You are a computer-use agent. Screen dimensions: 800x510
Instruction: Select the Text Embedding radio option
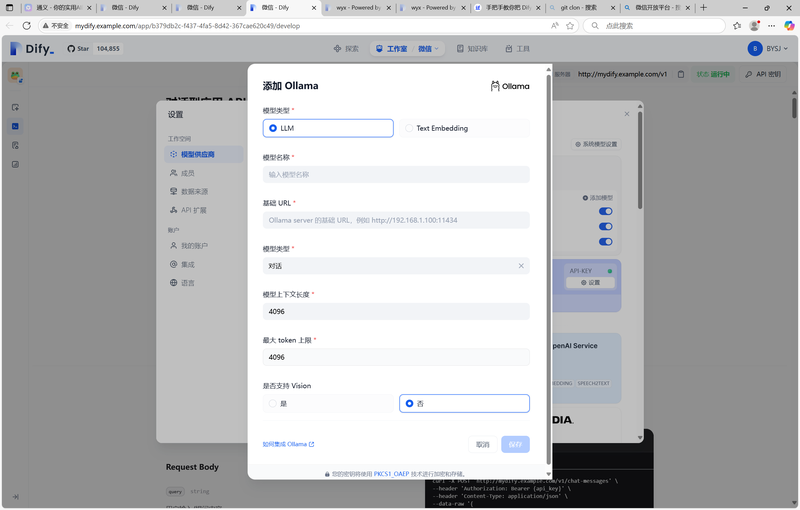pyautogui.click(x=464, y=128)
